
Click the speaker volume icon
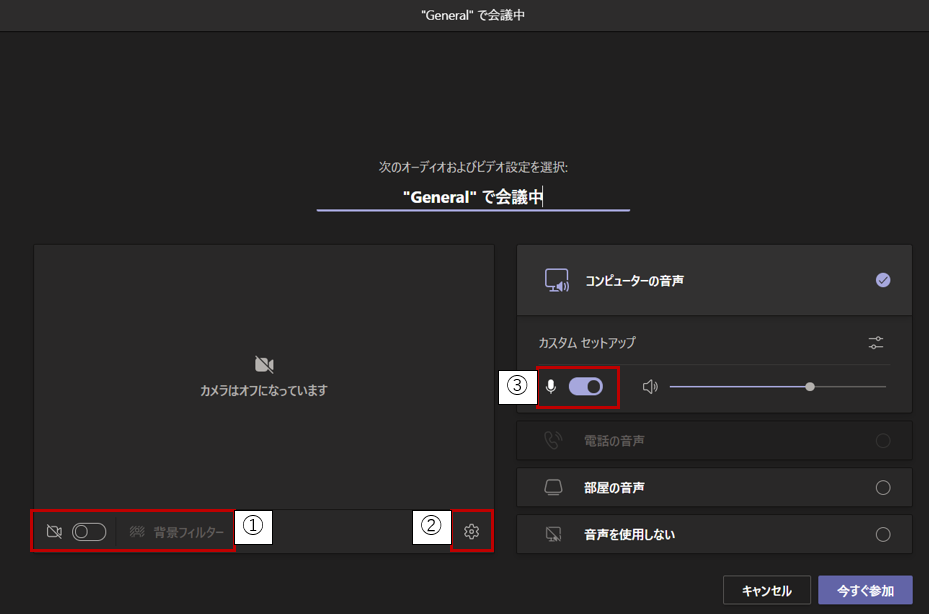[x=650, y=387]
